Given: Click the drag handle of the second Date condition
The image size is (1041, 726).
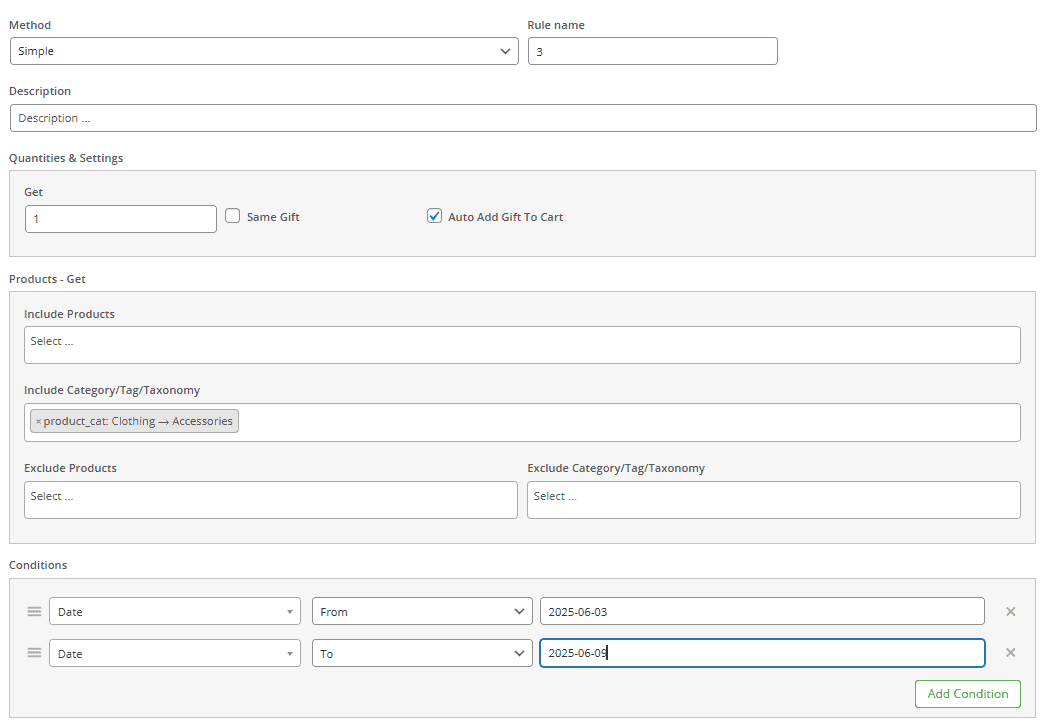Looking at the screenshot, I should [34, 652].
